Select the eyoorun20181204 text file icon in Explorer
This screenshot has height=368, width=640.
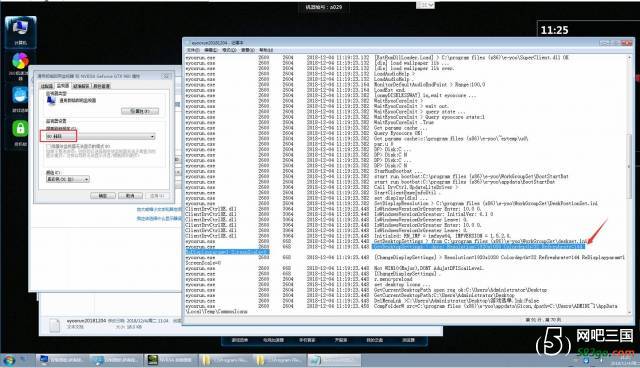(x=54, y=325)
